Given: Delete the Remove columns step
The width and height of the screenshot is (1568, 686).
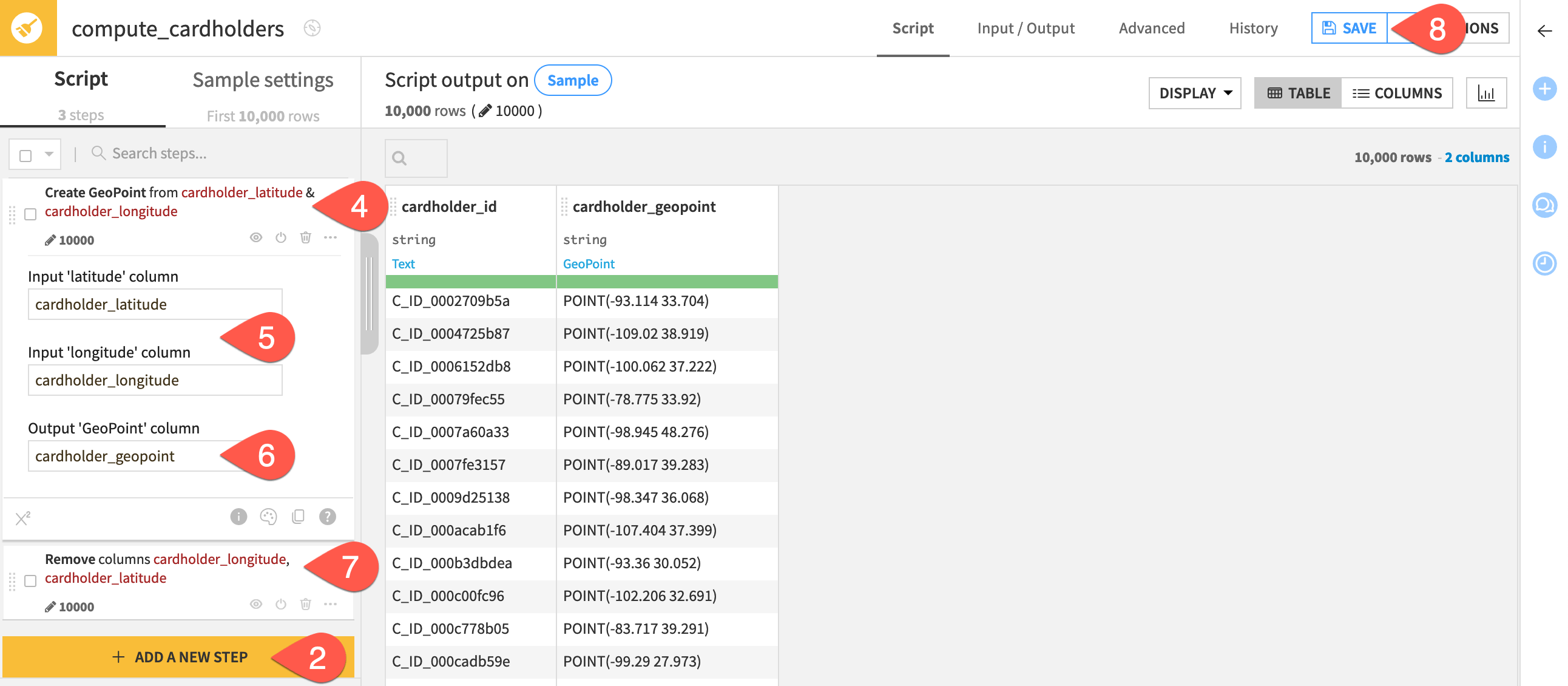Looking at the screenshot, I should pyautogui.click(x=306, y=604).
